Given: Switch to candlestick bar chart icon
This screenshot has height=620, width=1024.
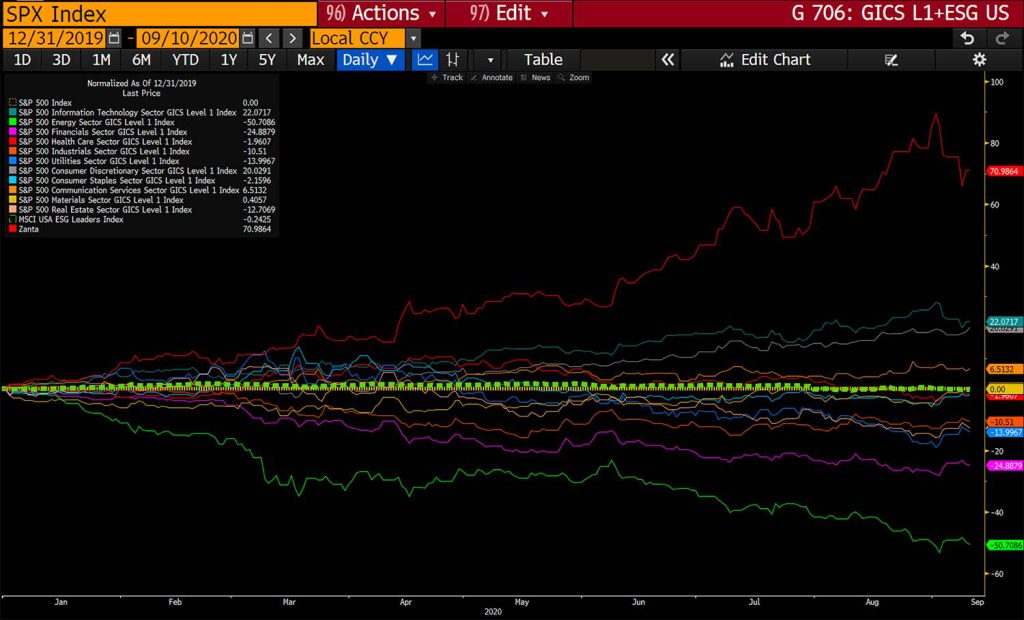Looking at the screenshot, I should 453,60.
